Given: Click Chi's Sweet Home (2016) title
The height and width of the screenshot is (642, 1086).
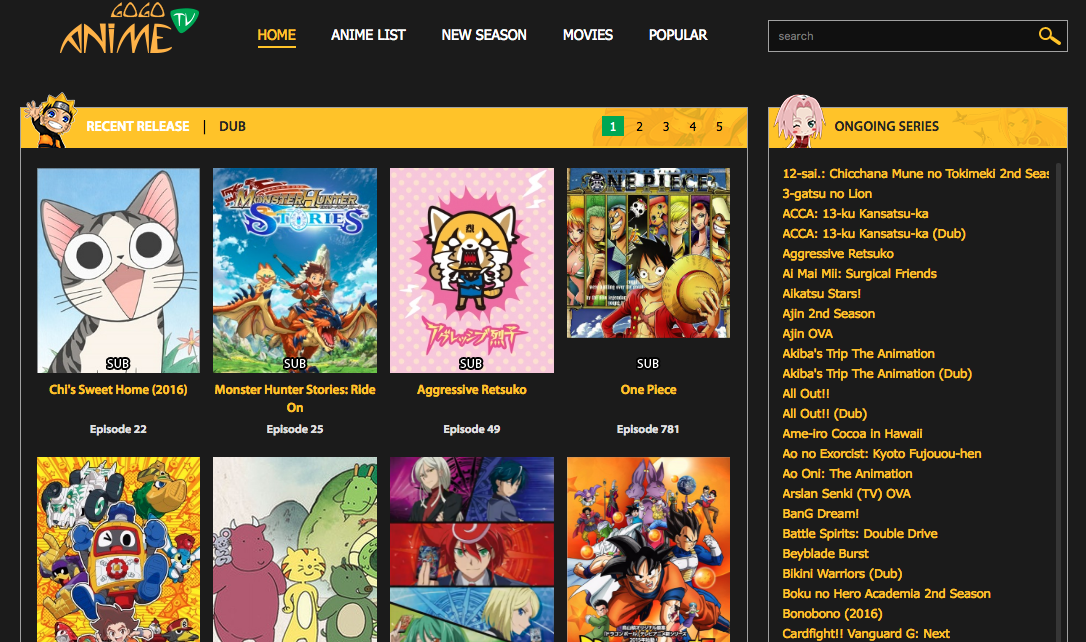Looking at the screenshot, I should pyautogui.click(x=118, y=389).
